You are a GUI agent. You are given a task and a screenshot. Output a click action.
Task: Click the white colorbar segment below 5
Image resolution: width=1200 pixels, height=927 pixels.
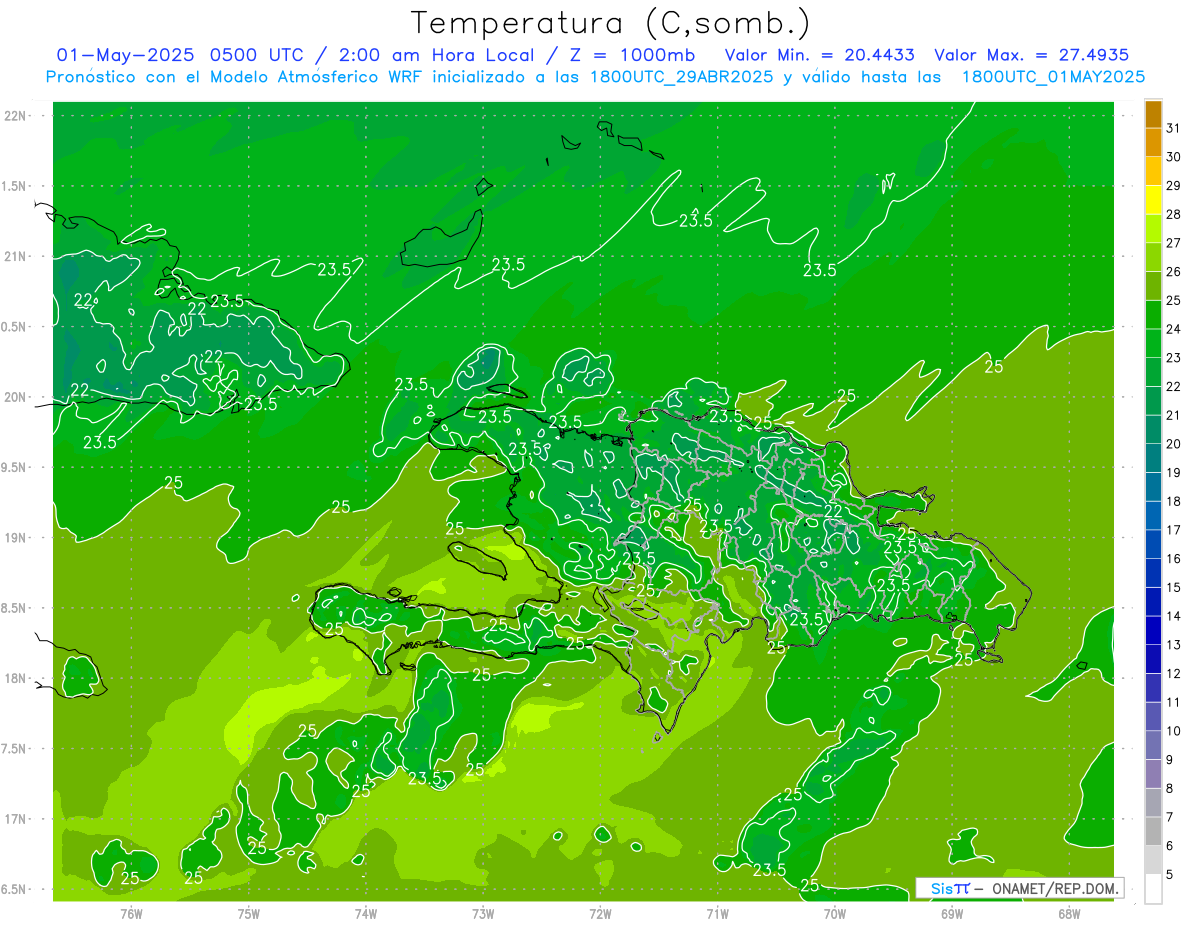(1153, 889)
